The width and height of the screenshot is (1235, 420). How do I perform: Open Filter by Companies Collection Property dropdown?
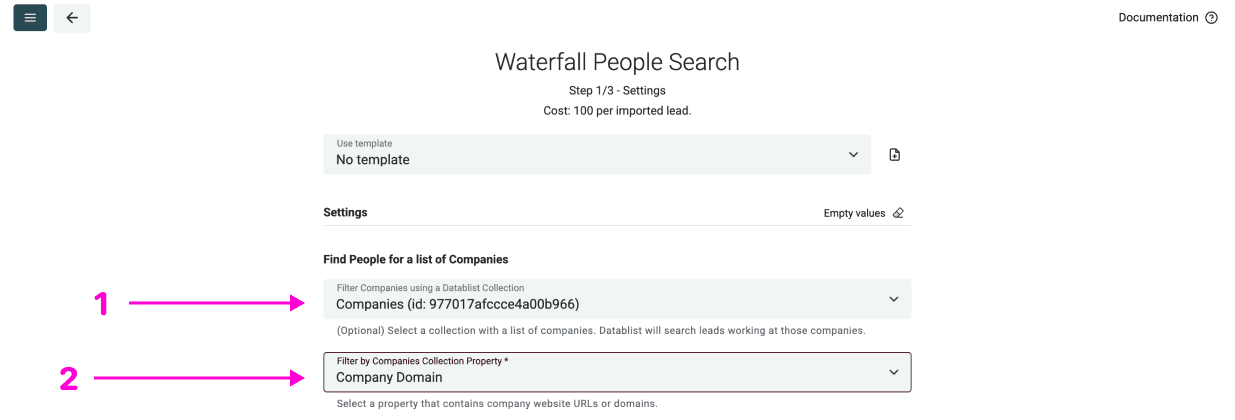pyautogui.click(x=600, y=372)
